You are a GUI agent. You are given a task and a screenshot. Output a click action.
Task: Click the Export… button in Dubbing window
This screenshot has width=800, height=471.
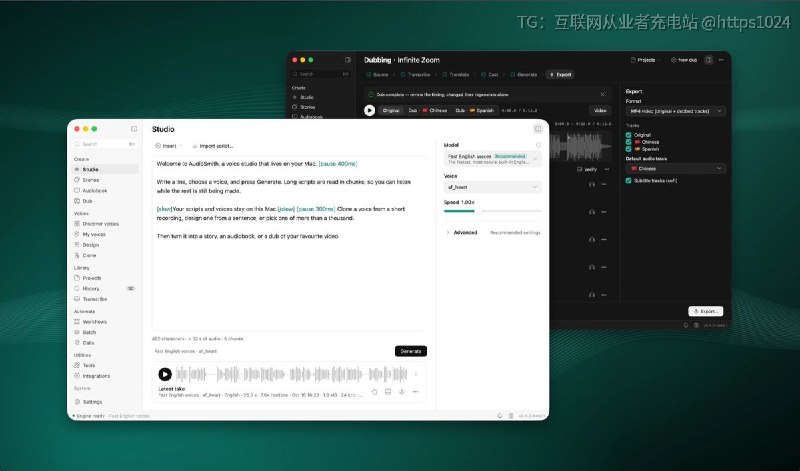click(x=706, y=311)
